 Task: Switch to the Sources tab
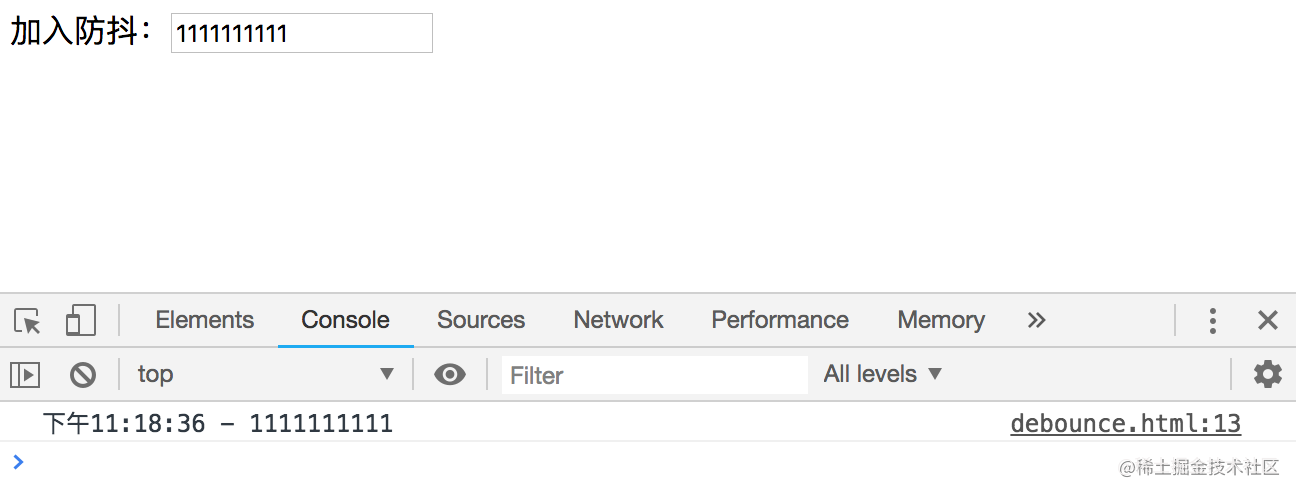pos(481,320)
